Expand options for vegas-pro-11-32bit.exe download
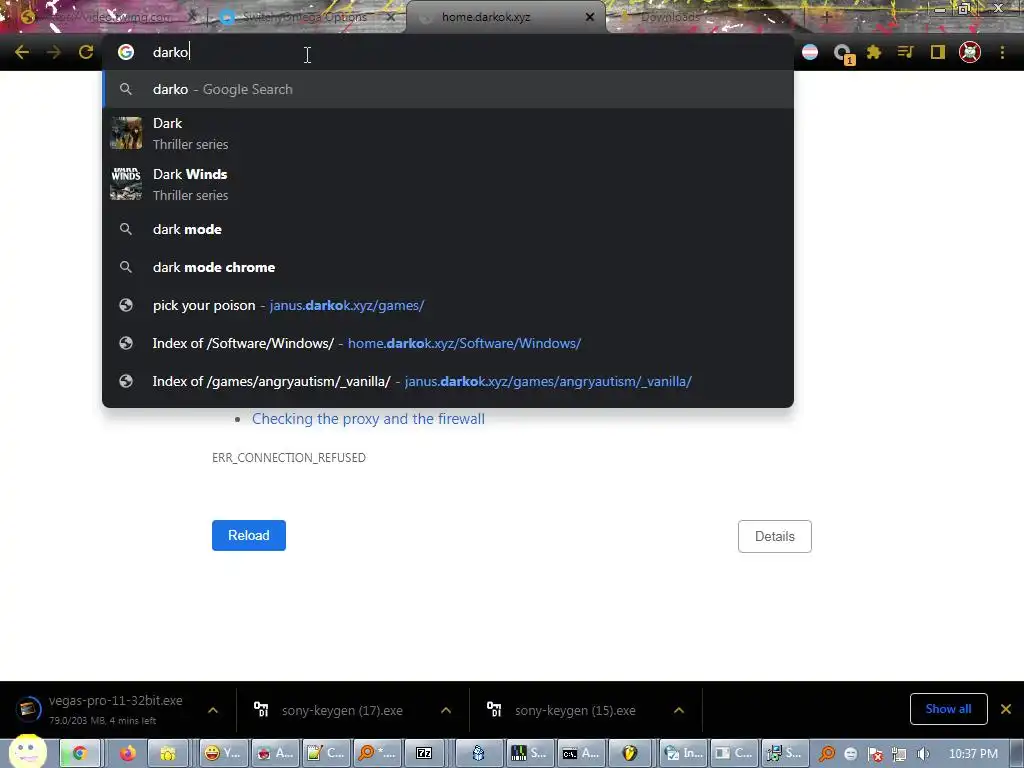The height and width of the screenshot is (768, 1024). (213, 710)
